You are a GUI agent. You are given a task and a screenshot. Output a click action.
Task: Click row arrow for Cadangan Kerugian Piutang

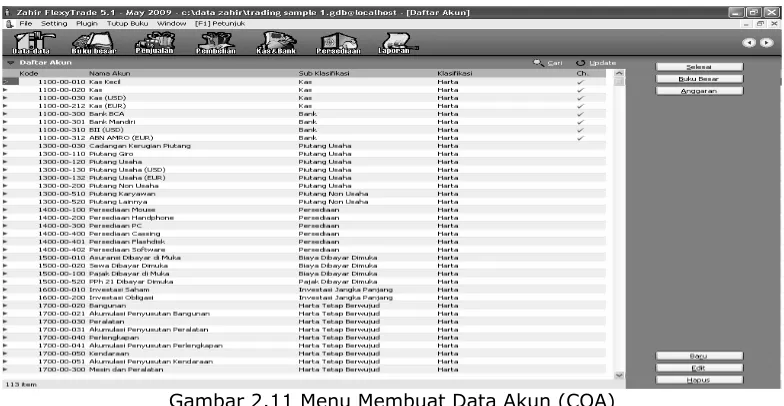[6, 146]
